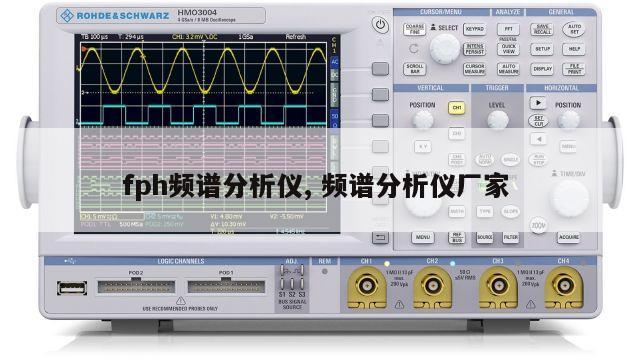This screenshot has height=360, width=640.
Task: Click the cyan square waveform trace
Action: pos(203,115)
